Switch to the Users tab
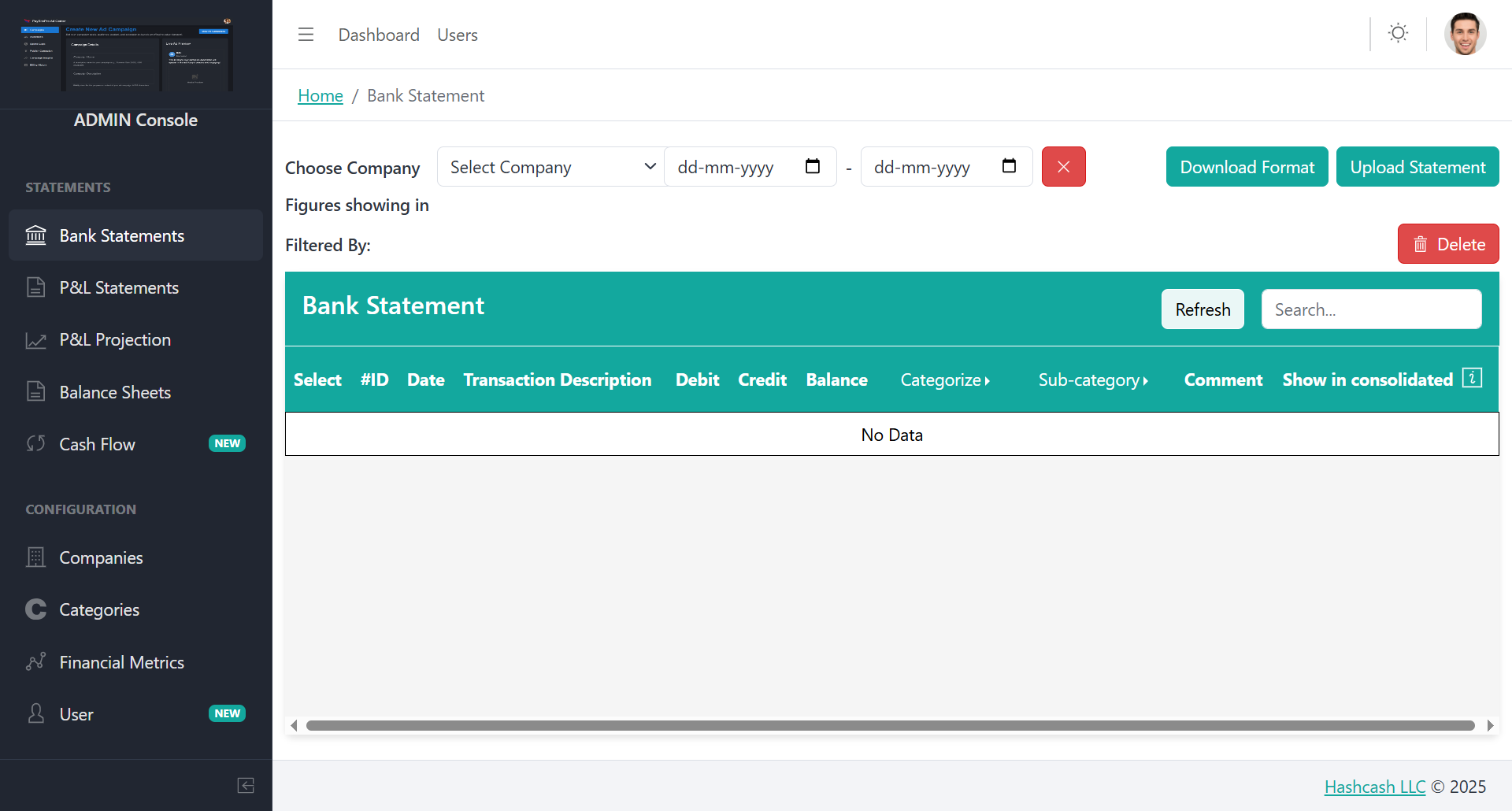The image size is (1512, 811). pyautogui.click(x=457, y=35)
